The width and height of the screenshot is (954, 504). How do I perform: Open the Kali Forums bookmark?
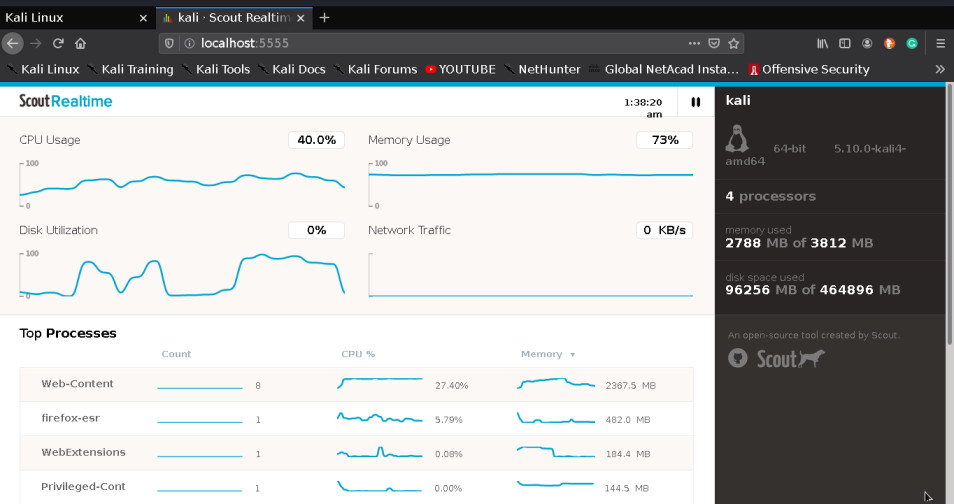pos(375,69)
